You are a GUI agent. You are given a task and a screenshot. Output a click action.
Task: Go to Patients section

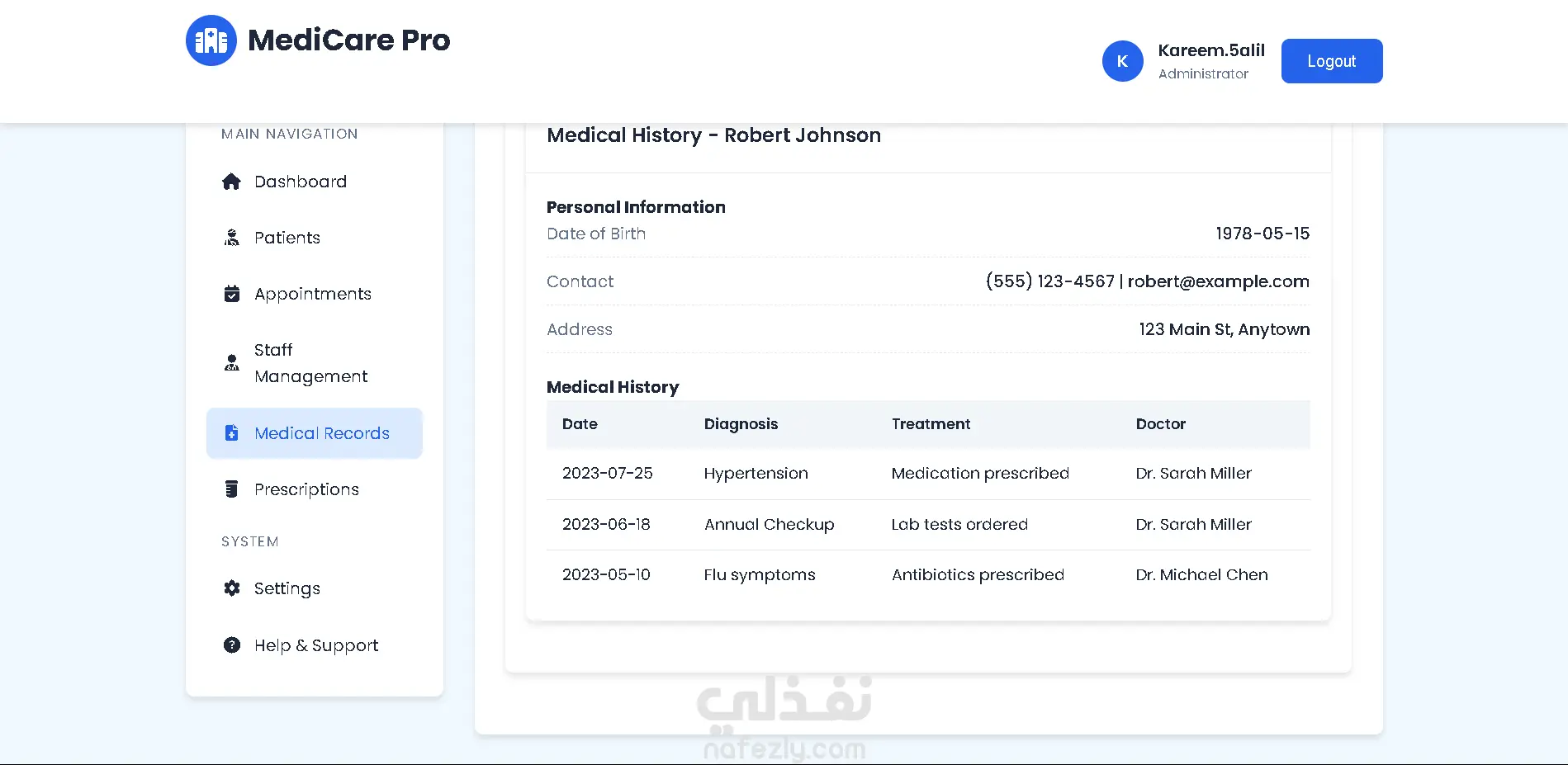(x=287, y=238)
